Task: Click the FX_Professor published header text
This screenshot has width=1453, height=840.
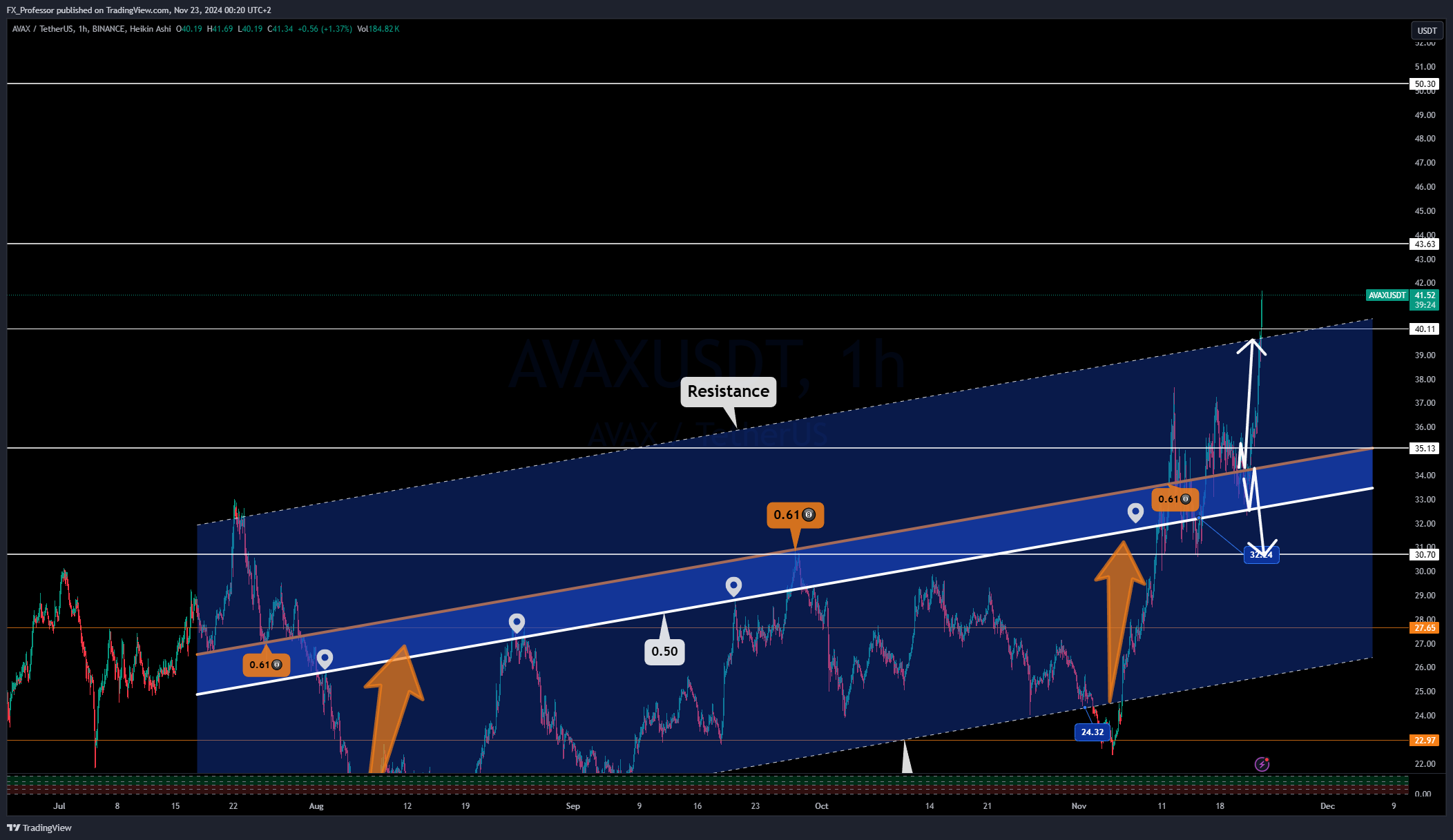Action: coord(139,10)
